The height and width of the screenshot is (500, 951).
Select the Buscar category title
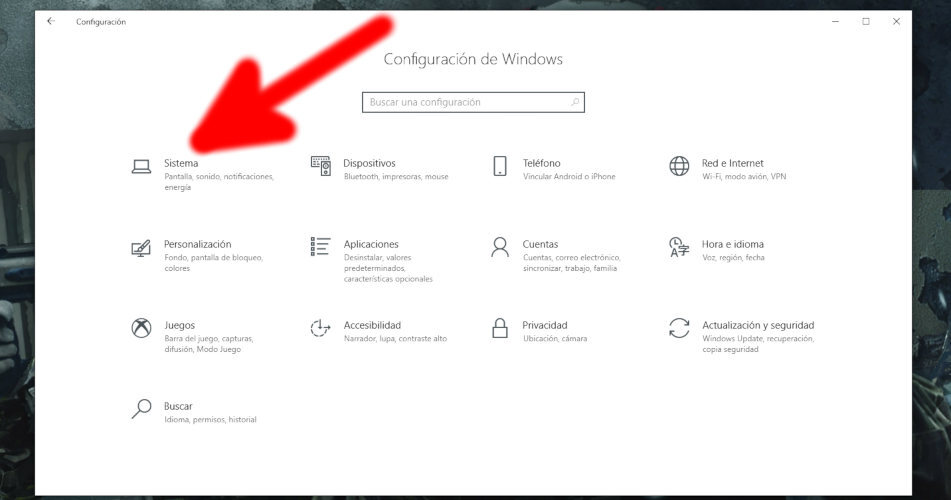tap(178, 406)
